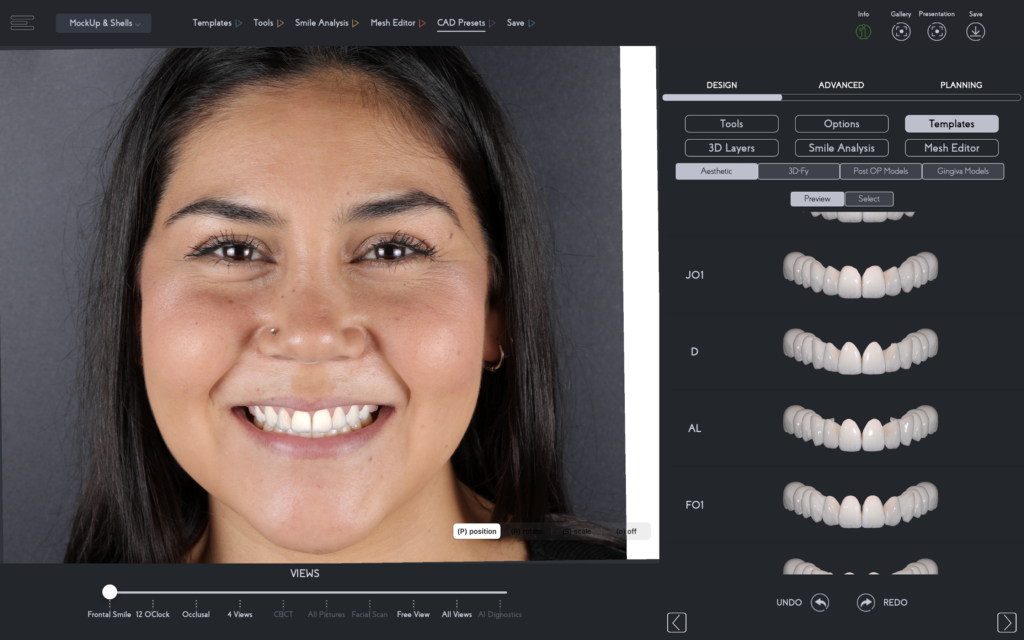The image size is (1024, 640).
Task: Click the Info icon in the top bar
Action: 865,31
